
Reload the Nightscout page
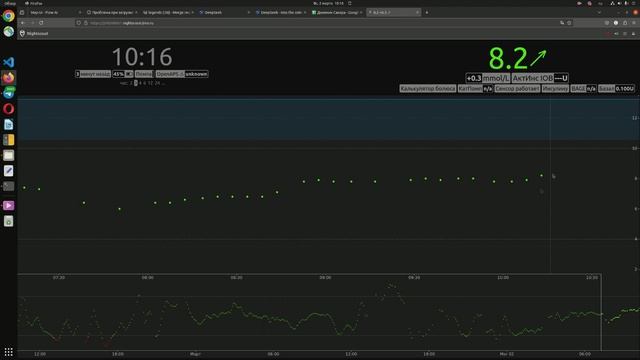click(x=41, y=23)
